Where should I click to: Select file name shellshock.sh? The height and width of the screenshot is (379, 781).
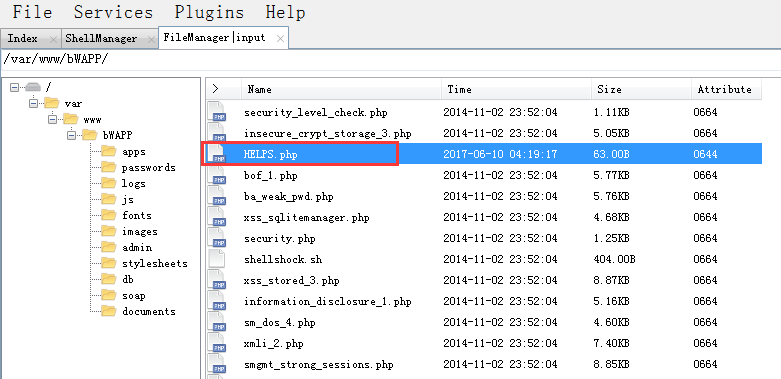pyautogui.click(x=283, y=259)
